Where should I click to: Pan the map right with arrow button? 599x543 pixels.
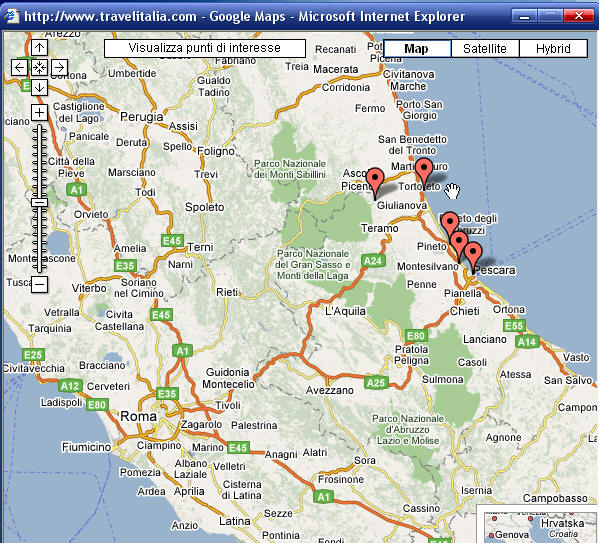59,68
